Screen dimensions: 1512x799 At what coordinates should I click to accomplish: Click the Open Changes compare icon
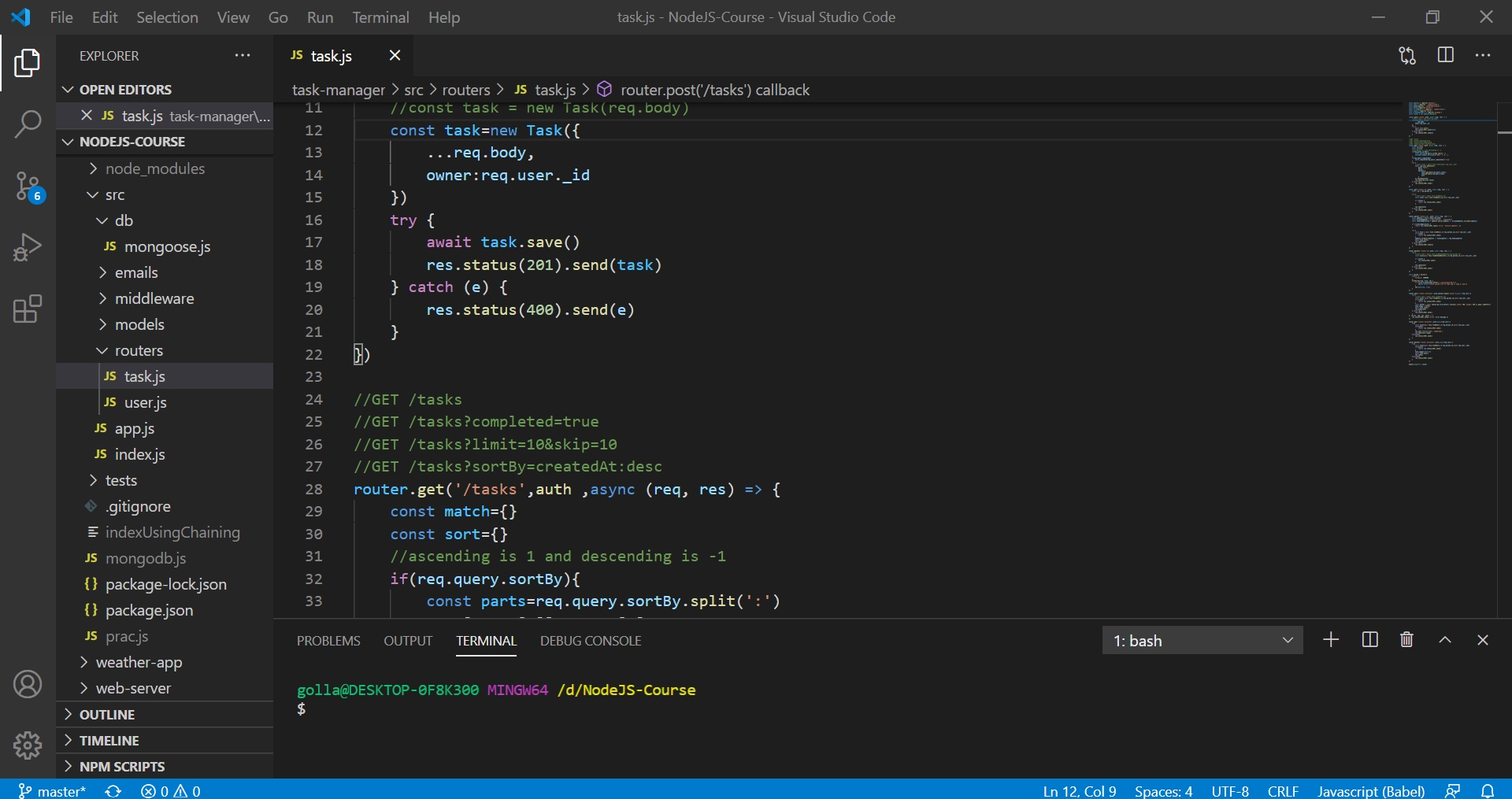[1407, 55]
